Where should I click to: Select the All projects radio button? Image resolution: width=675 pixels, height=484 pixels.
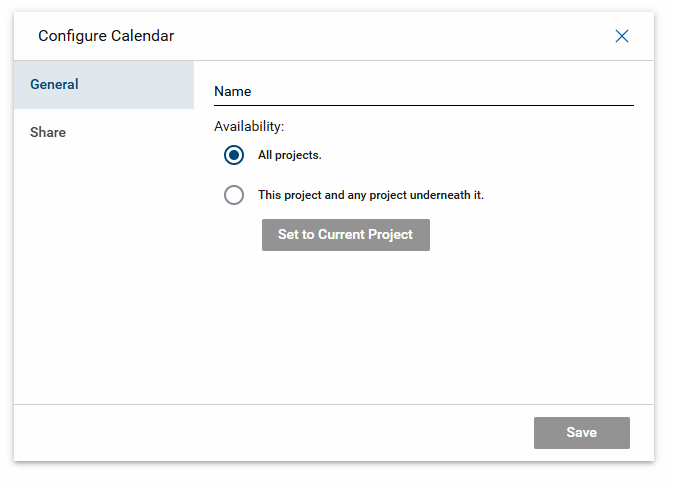[234, 155]
